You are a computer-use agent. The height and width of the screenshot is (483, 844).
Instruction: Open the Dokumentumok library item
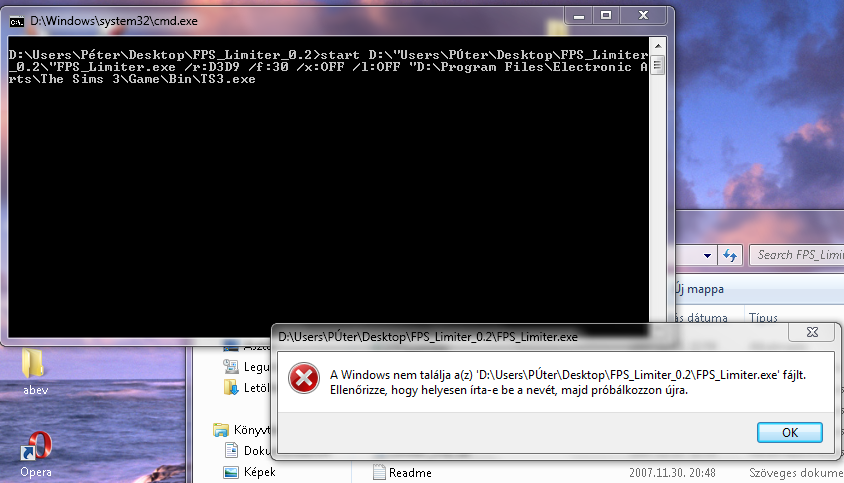pyautogui.click(x=256, y=450)
